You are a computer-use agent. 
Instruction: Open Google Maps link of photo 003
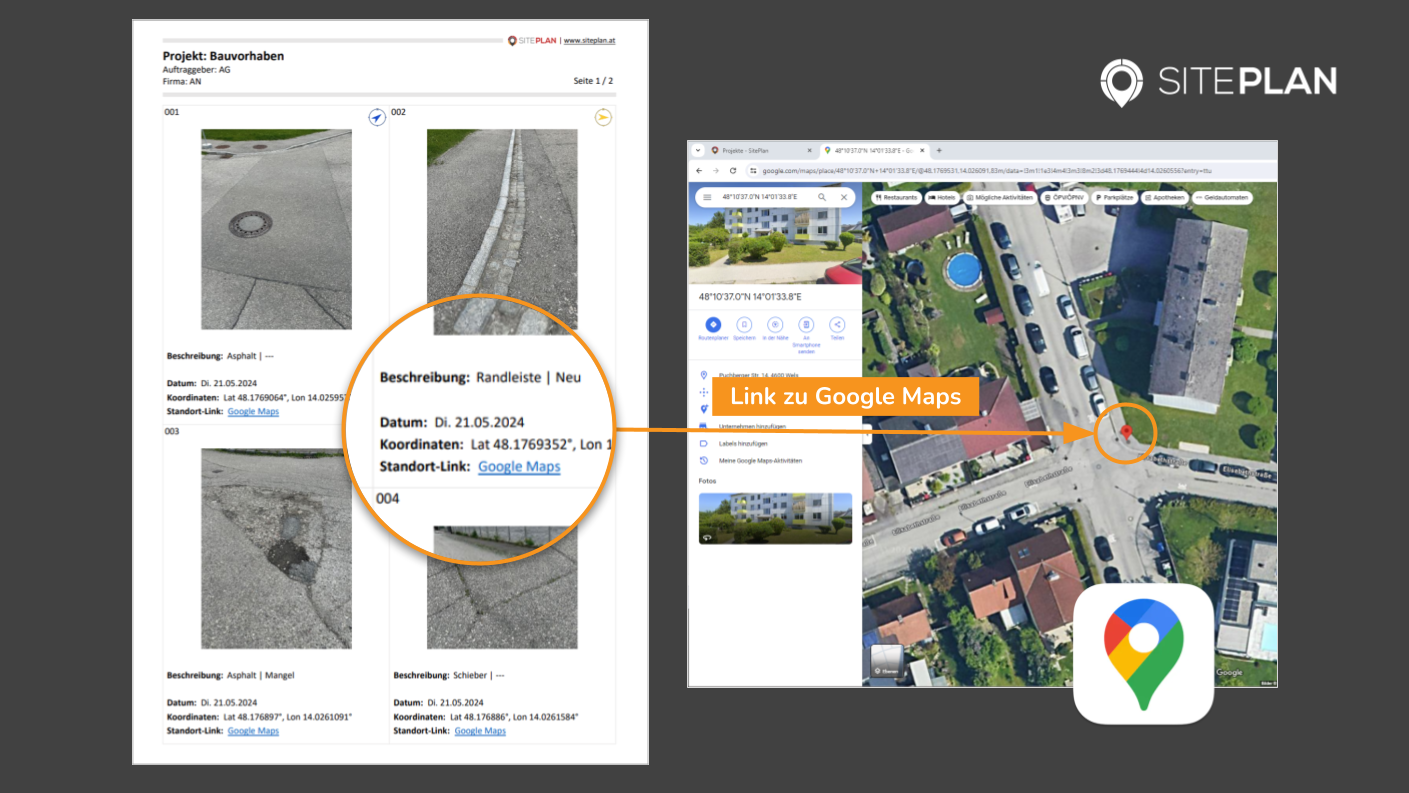click(253, 731)
